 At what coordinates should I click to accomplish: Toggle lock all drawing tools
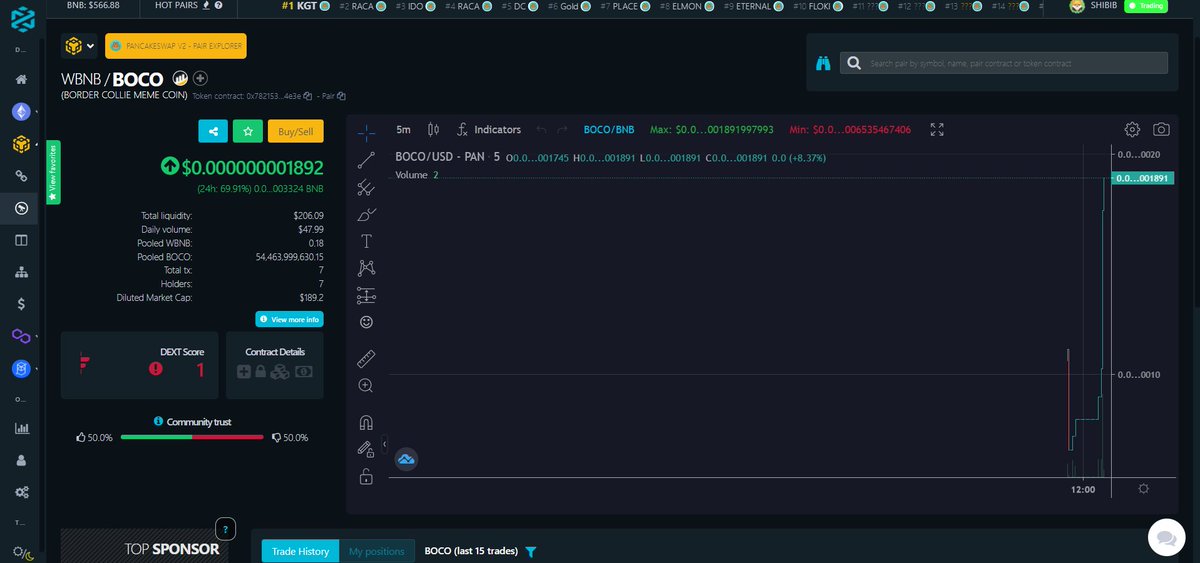tap(366, 477)
